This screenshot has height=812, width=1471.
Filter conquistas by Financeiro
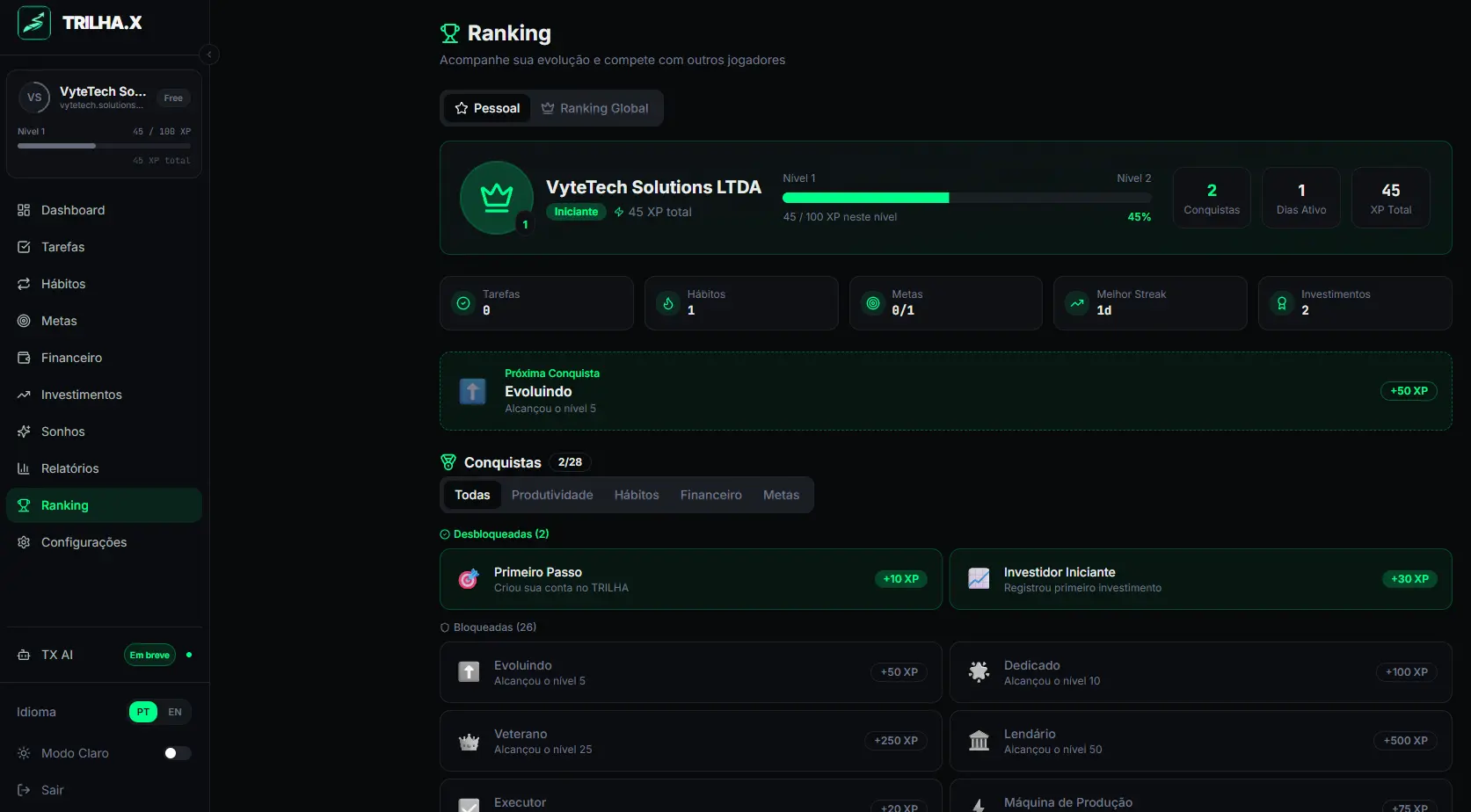pos(711,495)
